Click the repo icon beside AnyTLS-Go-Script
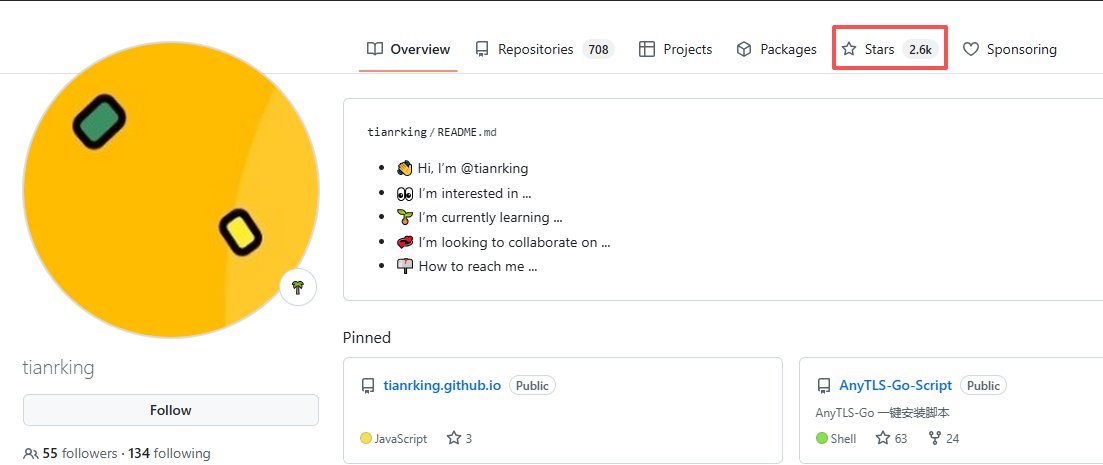The image size is (1103, 465). coord(824,386)
